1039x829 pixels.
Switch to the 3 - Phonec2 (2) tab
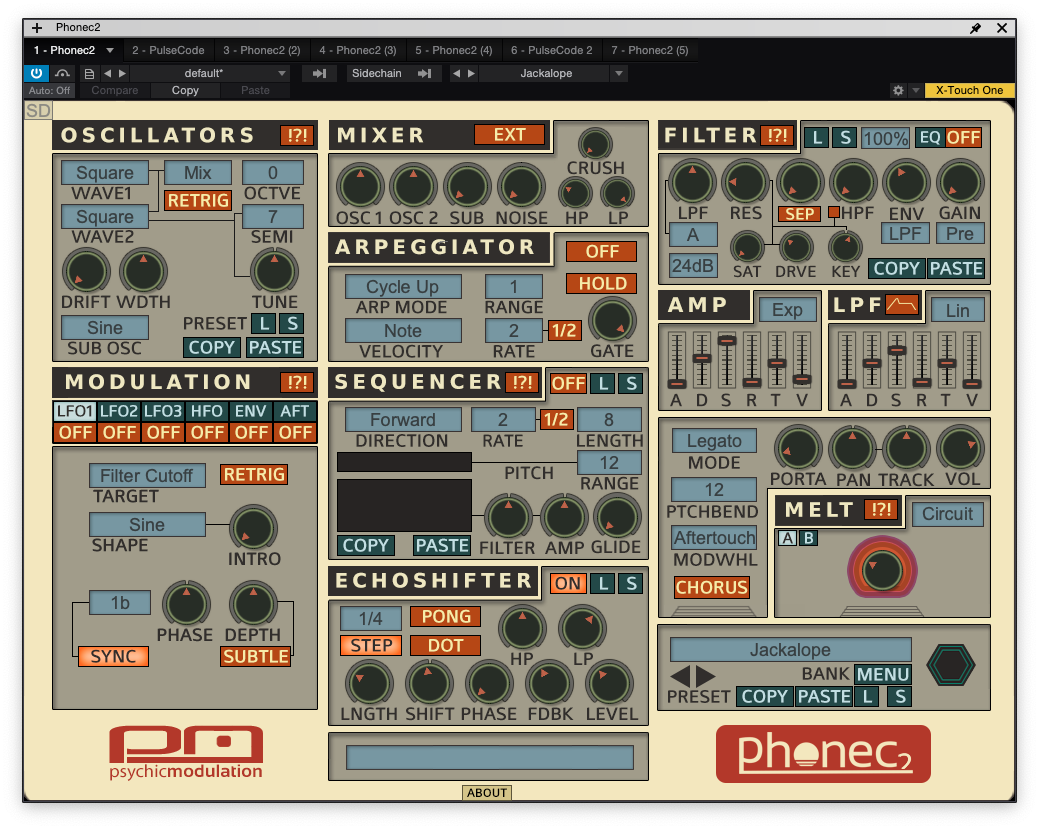(x=262, y=50)
